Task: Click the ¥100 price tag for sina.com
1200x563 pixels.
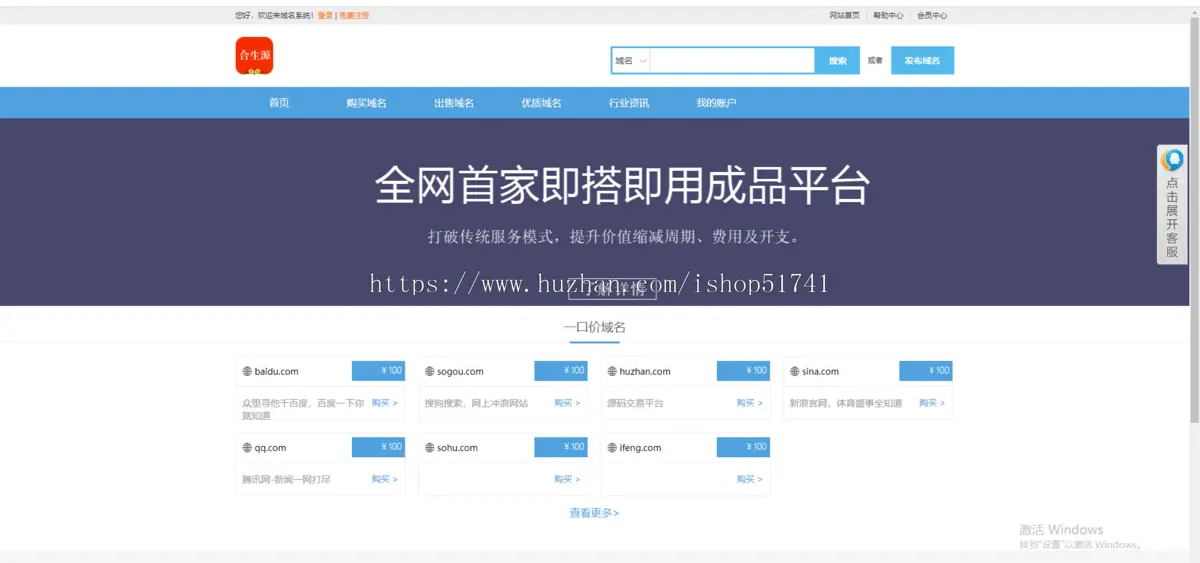Action: (x=926, y=371)
